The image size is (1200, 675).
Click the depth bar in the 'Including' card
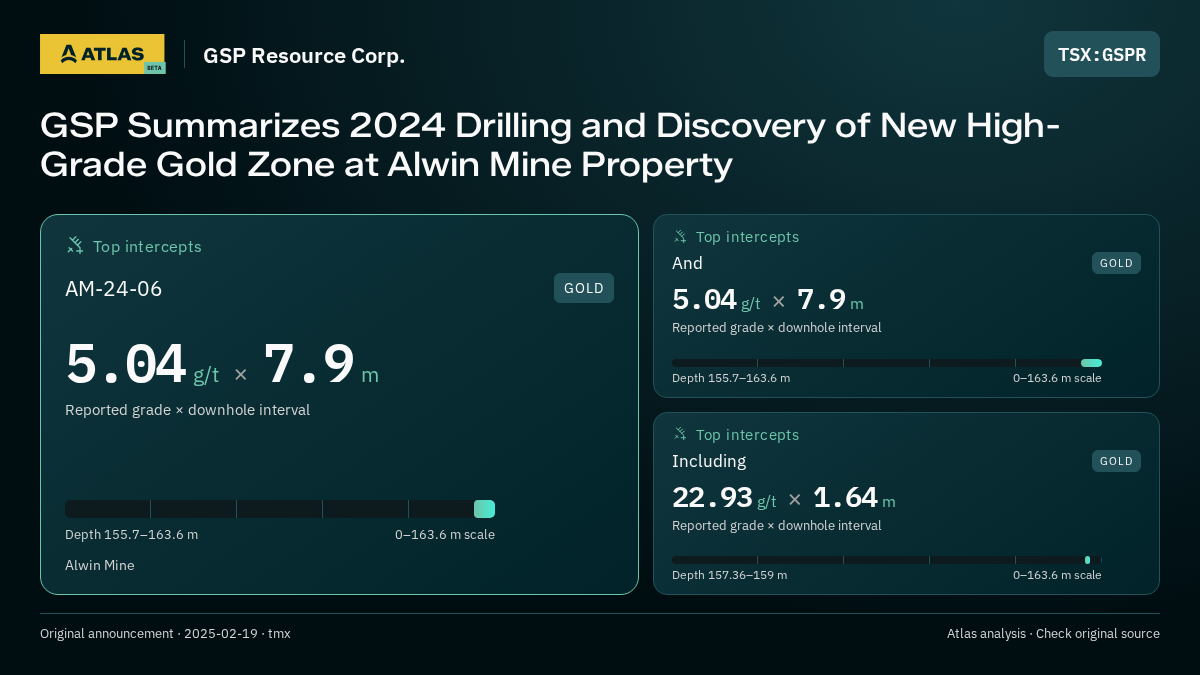pos(887,560)
